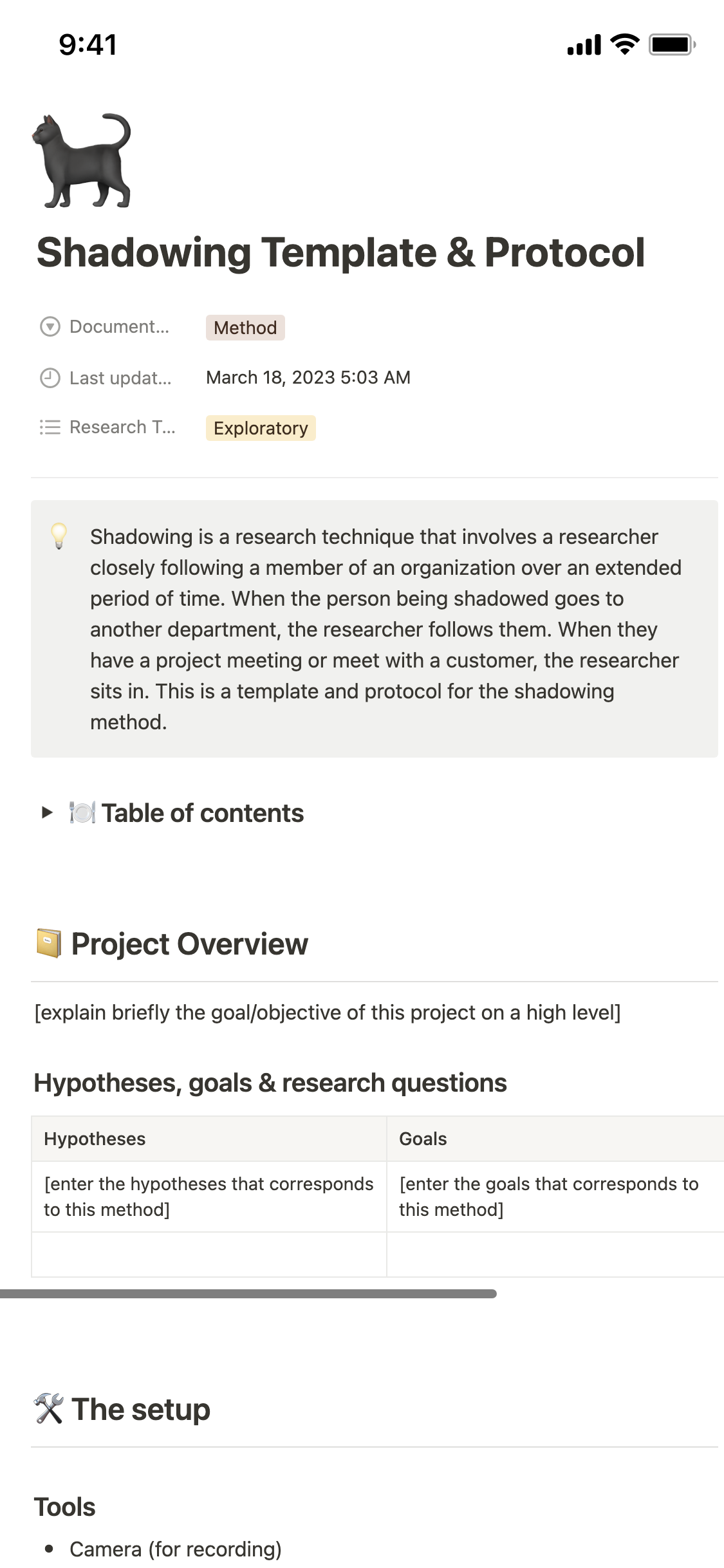Expand the Table of contents toggle
724x1568 pixels.
pos(47,813)
